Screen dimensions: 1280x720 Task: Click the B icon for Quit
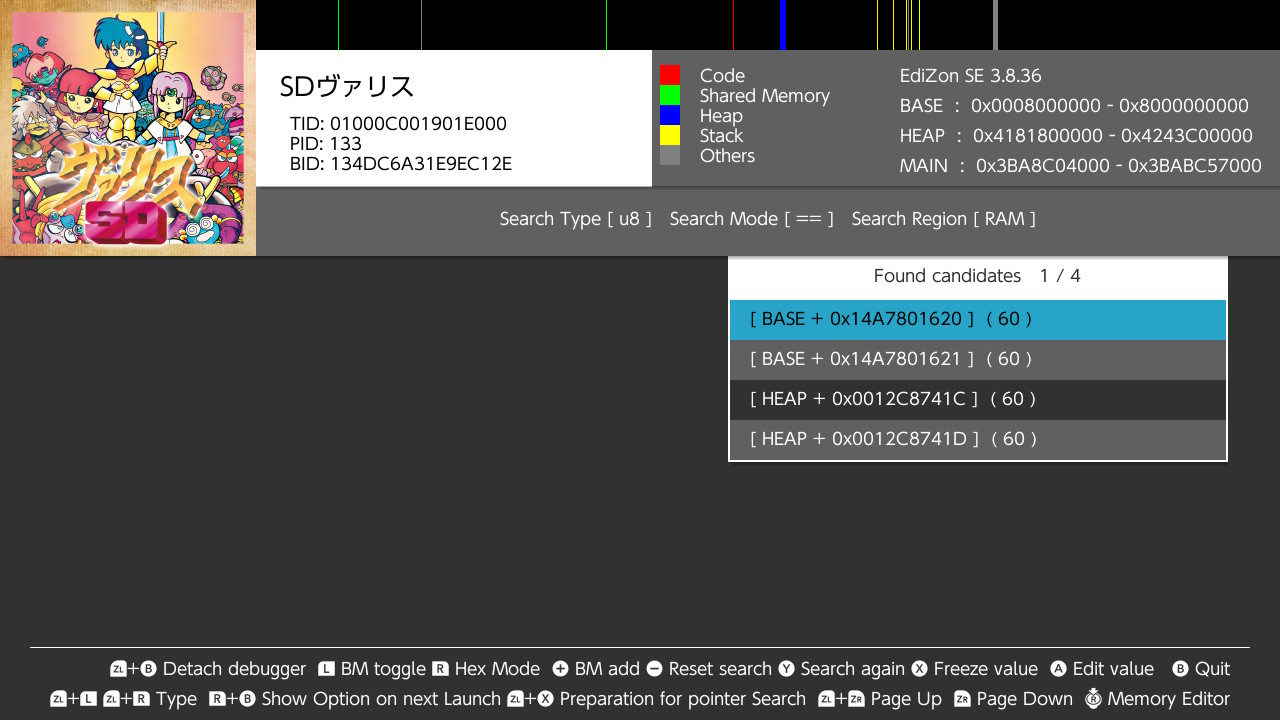pyautogui.click(x=1180, y=669)
